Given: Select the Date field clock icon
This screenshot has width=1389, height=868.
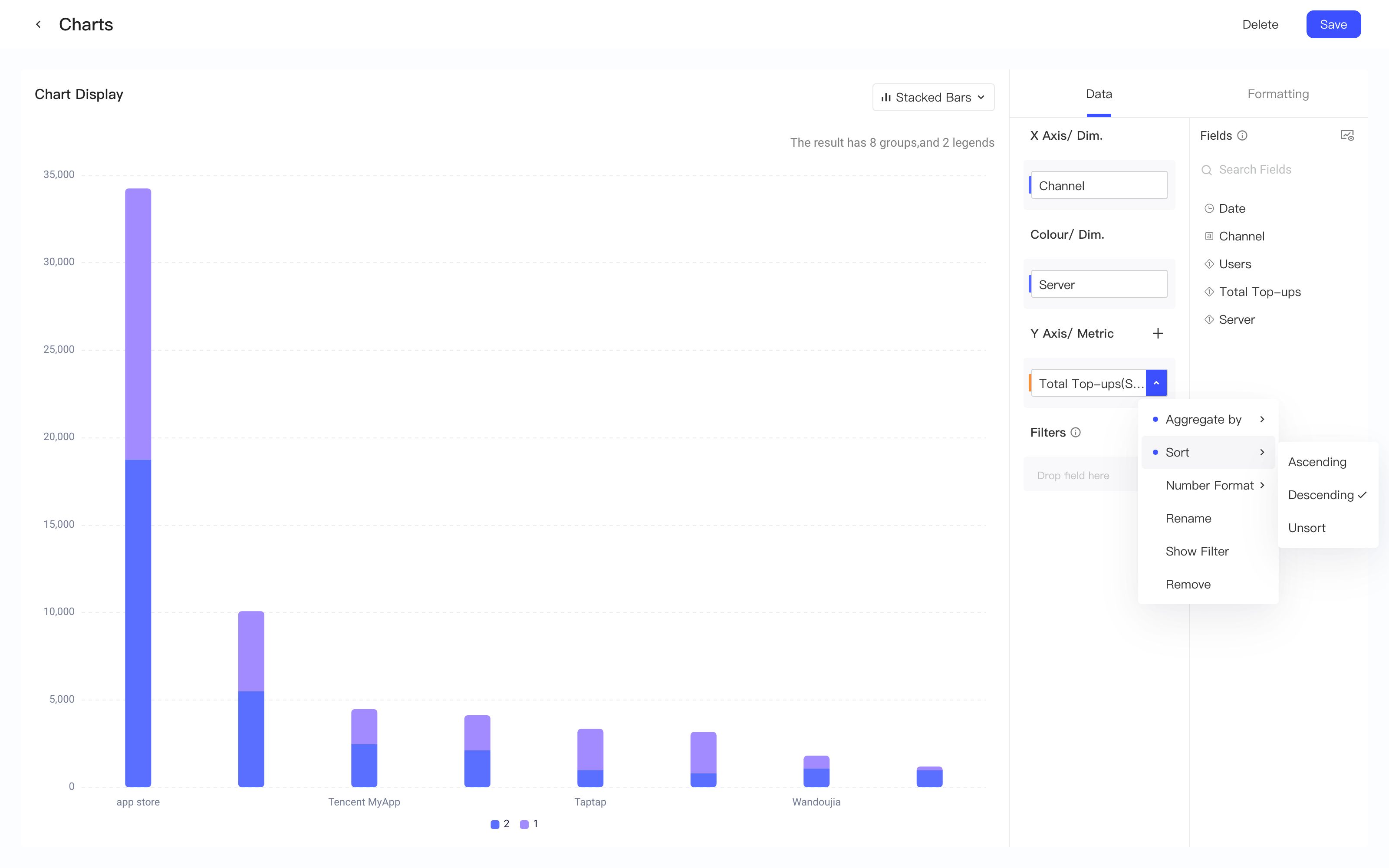Looking at the screenshot, I should pyautogui.click(x=1209, y=208).
